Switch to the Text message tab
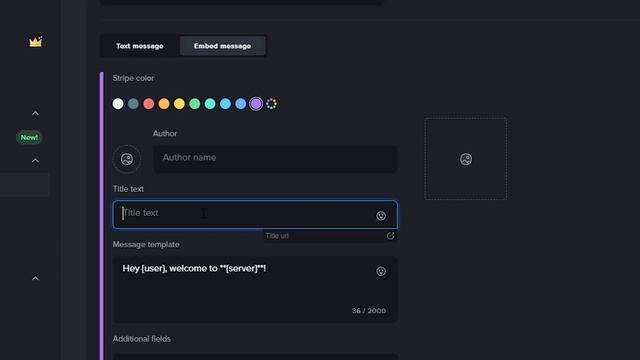Screen dimensions: 640x360 (x=140, y=46)
